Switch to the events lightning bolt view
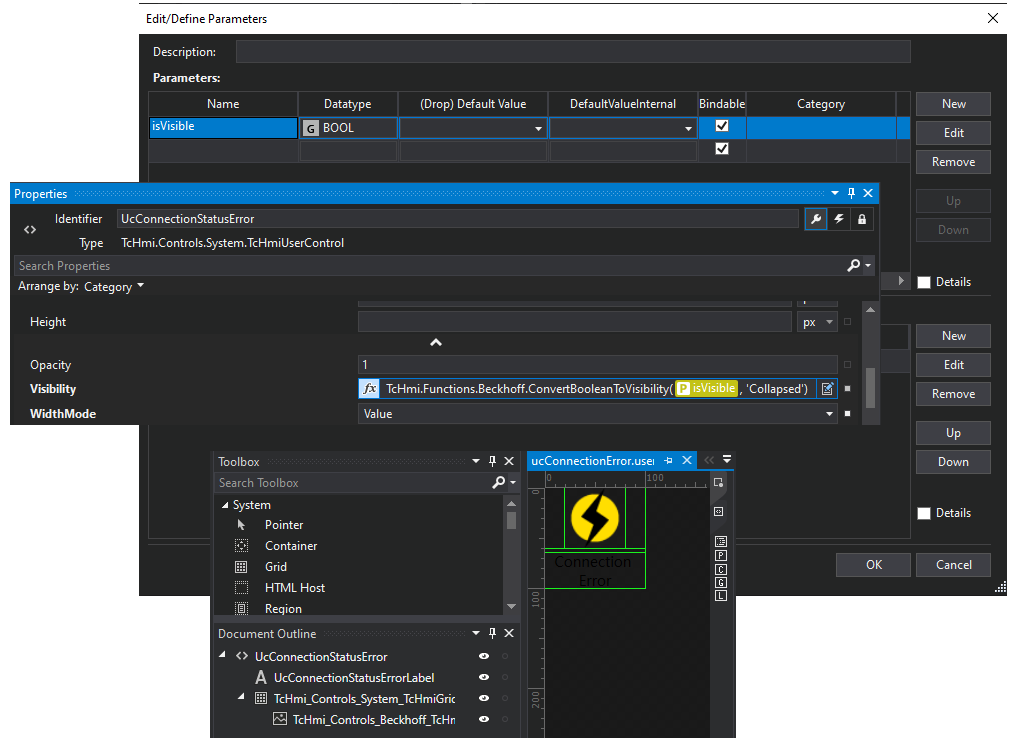This screenshot has width=1010, height=745. [x=839, y=219]
